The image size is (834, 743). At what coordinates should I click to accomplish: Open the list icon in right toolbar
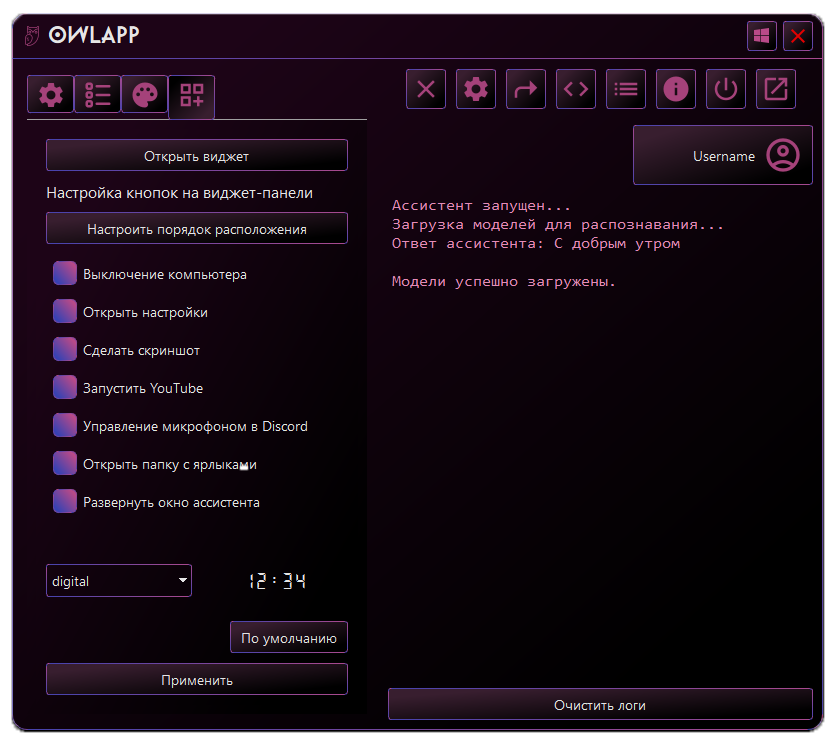626,89
